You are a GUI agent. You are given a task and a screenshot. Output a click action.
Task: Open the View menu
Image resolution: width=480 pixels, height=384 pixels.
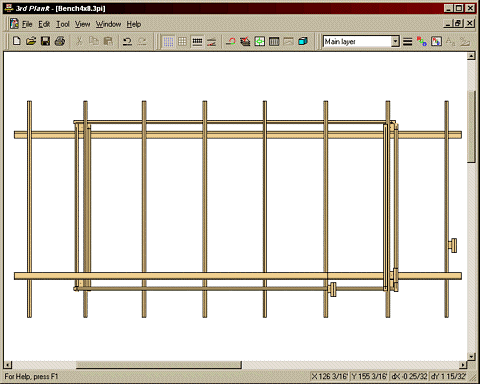tap(82, 24)
